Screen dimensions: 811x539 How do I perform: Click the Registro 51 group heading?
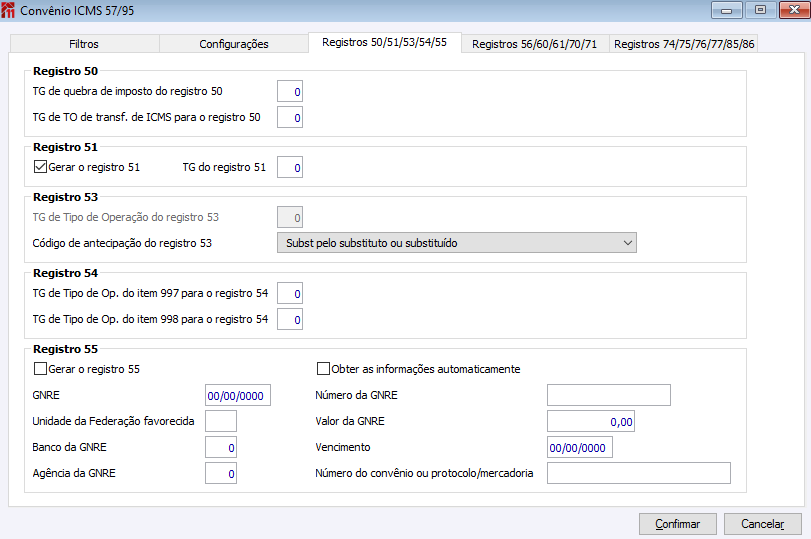point(65,147)
